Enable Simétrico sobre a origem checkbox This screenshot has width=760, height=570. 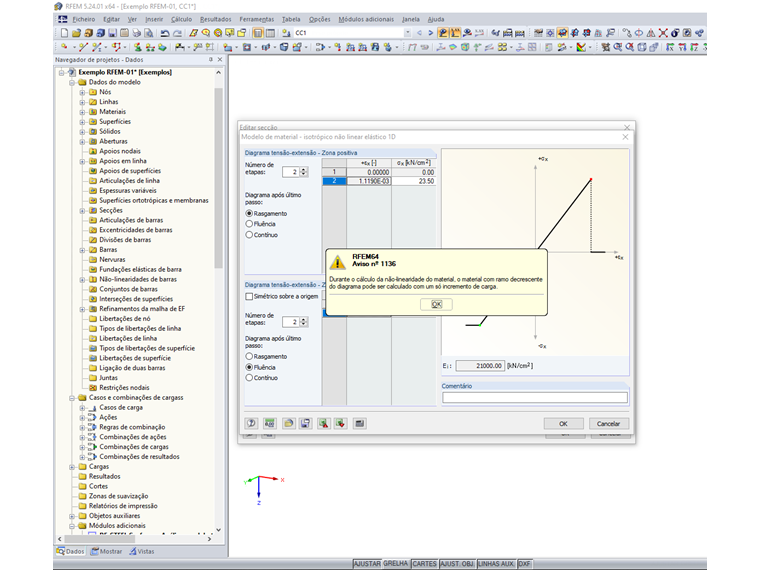[x=249, y=296]
